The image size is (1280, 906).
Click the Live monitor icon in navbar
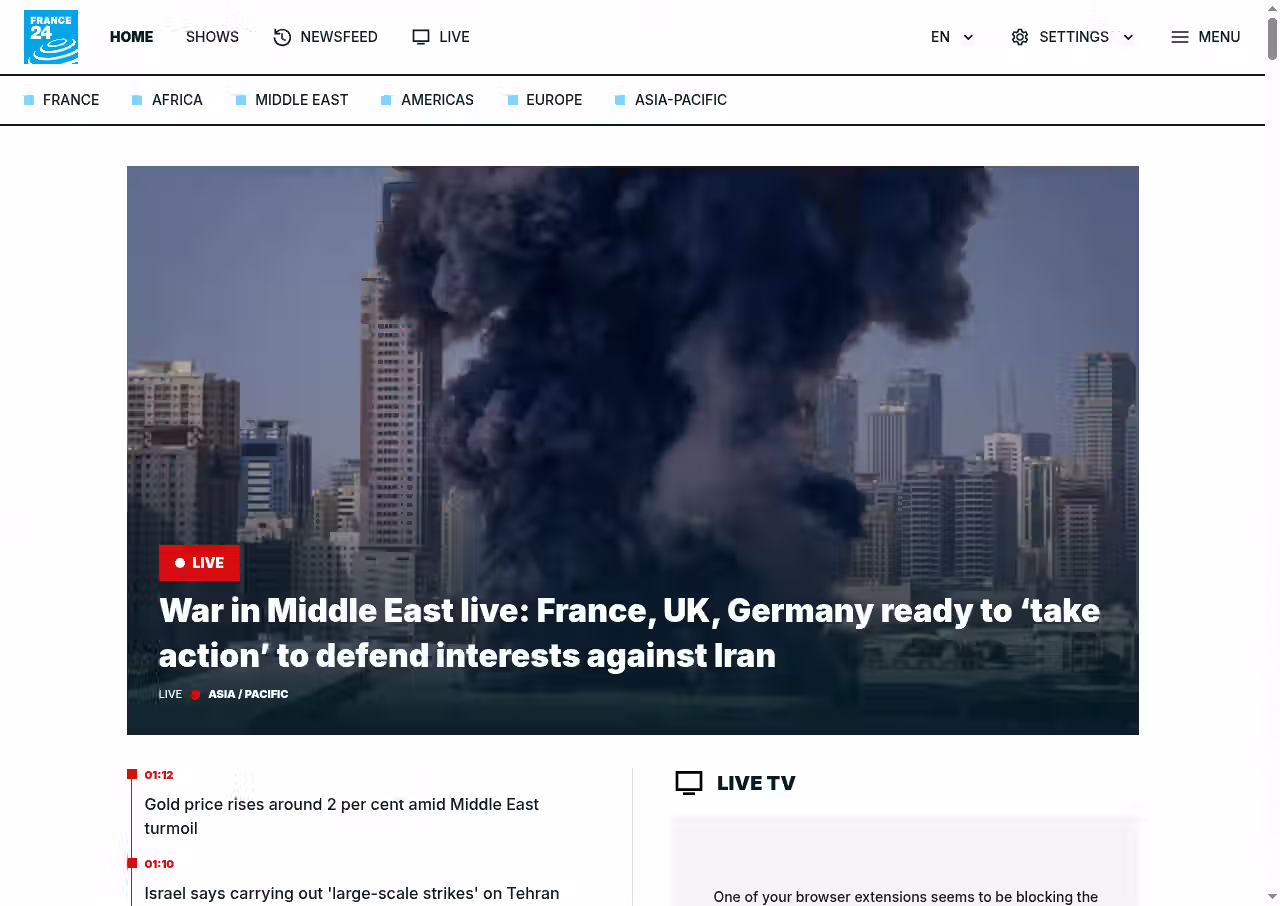pyautogui.click(x=421, y=37)
